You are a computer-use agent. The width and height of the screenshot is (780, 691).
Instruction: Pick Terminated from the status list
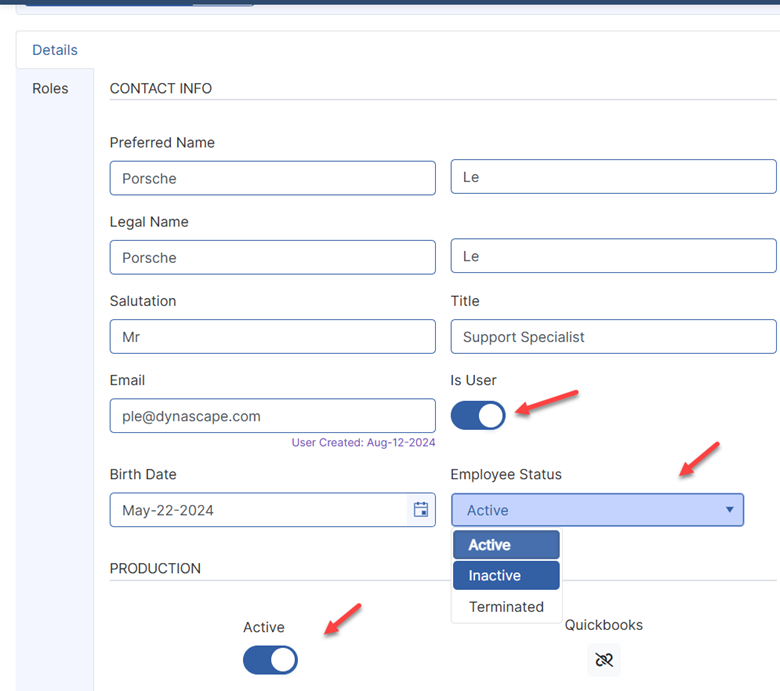tap(506, 607)
